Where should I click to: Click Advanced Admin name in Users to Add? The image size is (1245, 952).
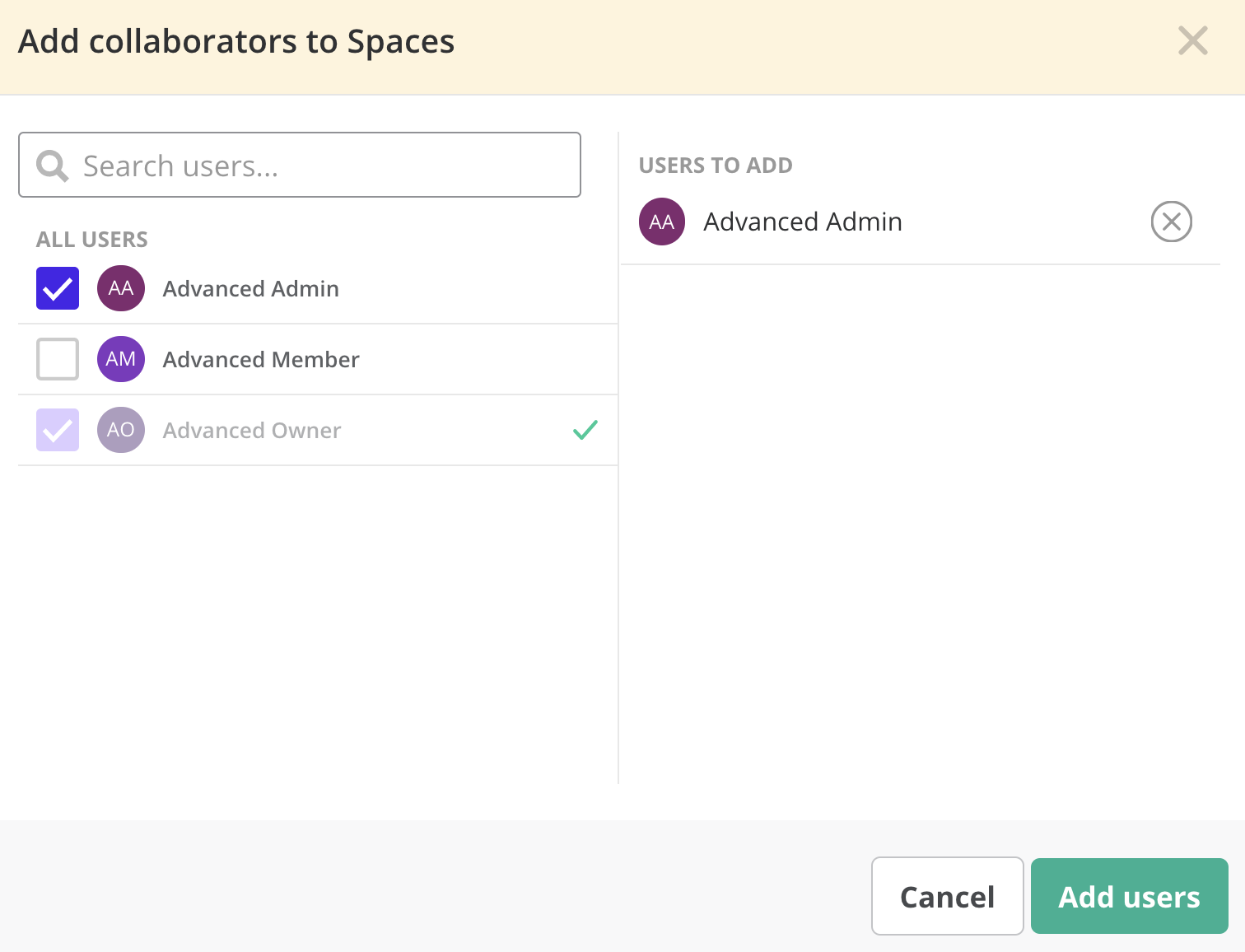[x=803, y=222]
